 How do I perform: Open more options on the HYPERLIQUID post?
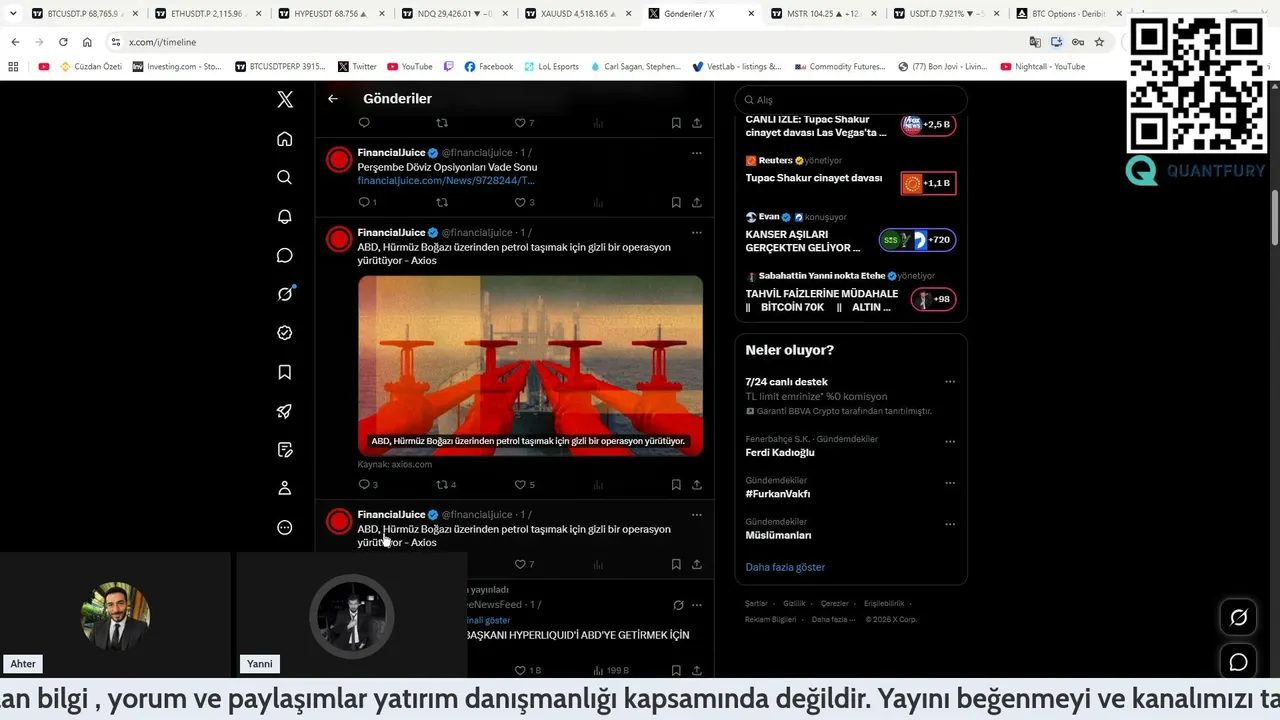pyautogui.click(x=697, y=605)
